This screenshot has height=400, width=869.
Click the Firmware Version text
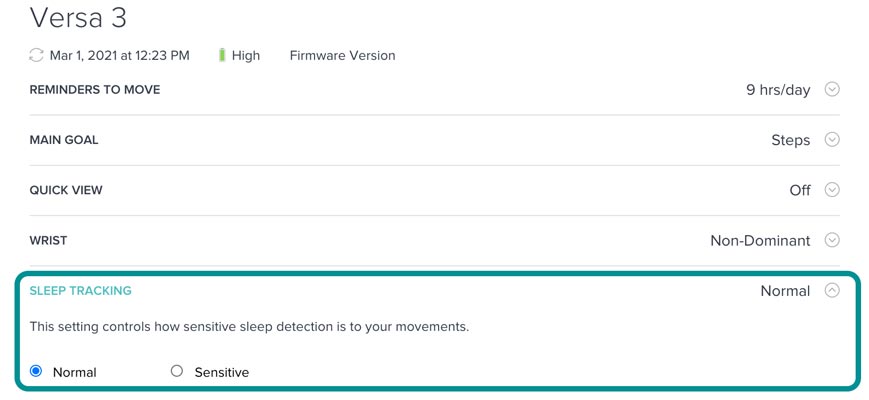[342, 56]
